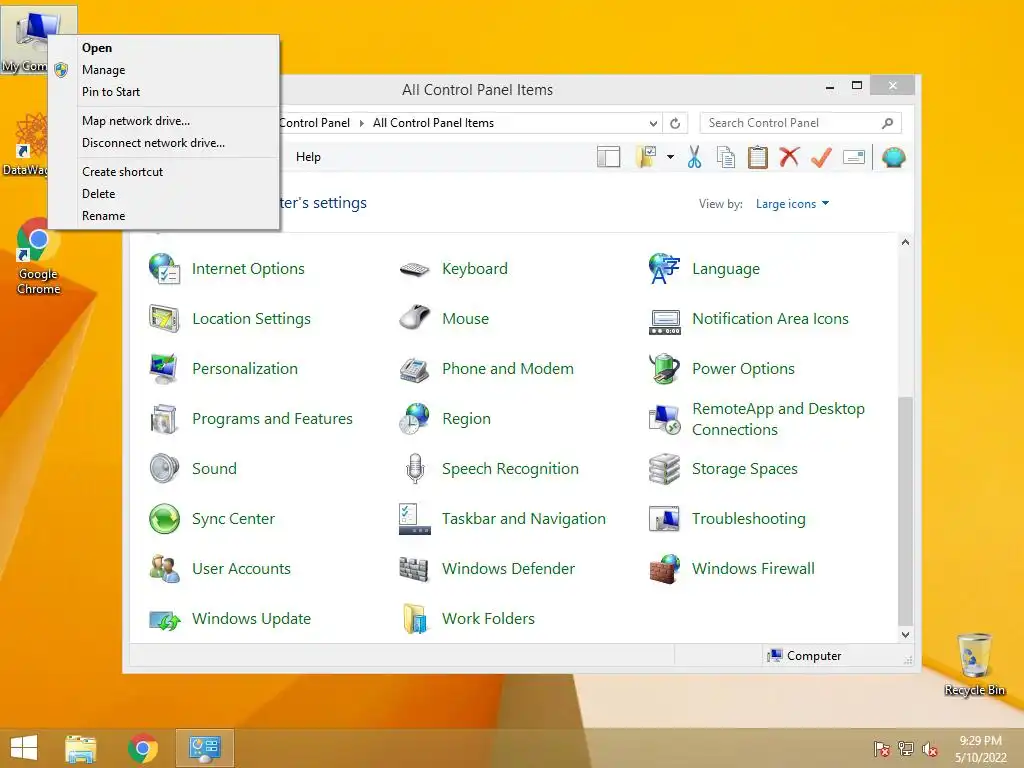Expand the address bar history dropdown

click(653, 123)
